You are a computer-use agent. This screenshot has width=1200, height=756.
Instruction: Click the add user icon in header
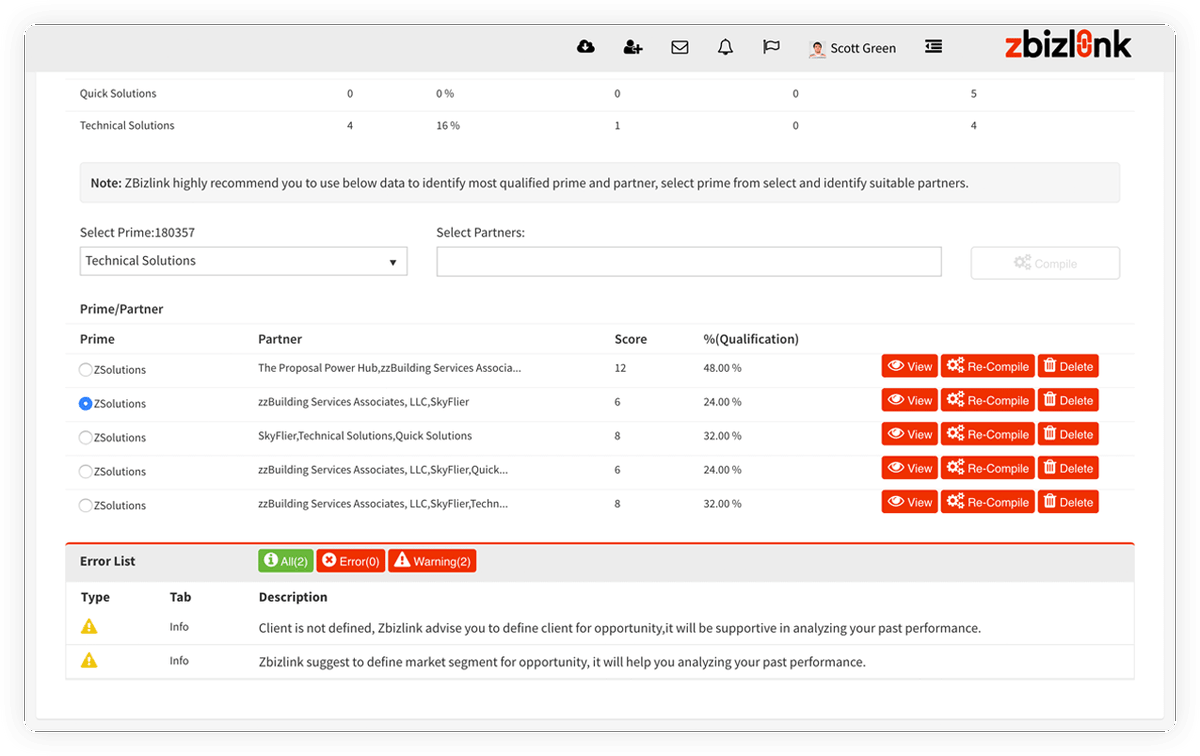pyautogui.click(x=632, y=47)
